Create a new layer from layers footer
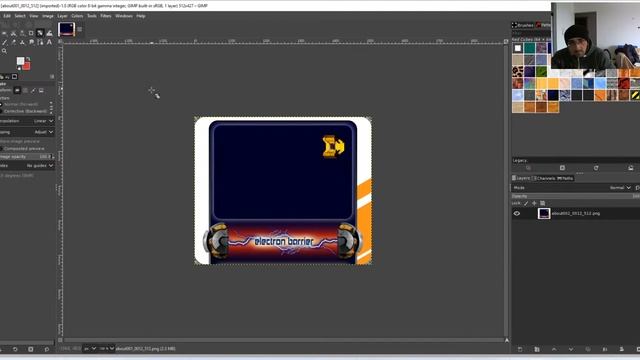The height and width of the screenshot is (360, 640). (520, 349)
